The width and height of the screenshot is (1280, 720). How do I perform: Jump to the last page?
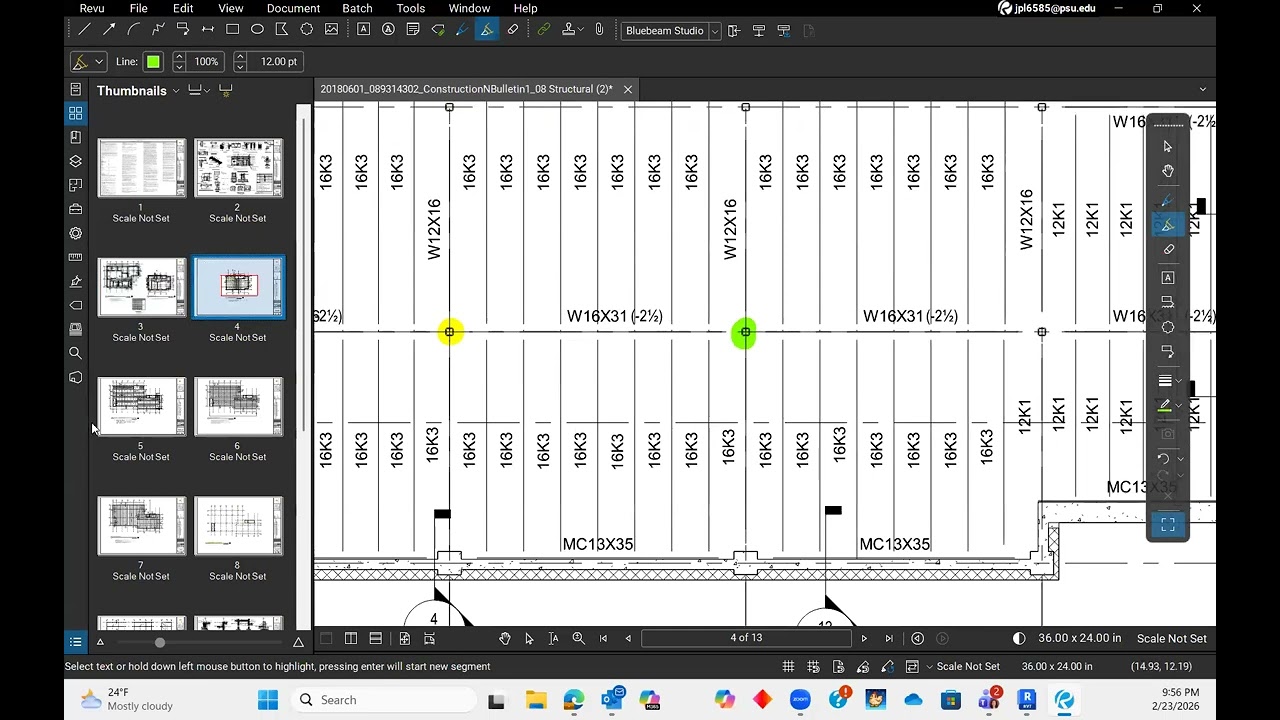(x=889, y=638)
